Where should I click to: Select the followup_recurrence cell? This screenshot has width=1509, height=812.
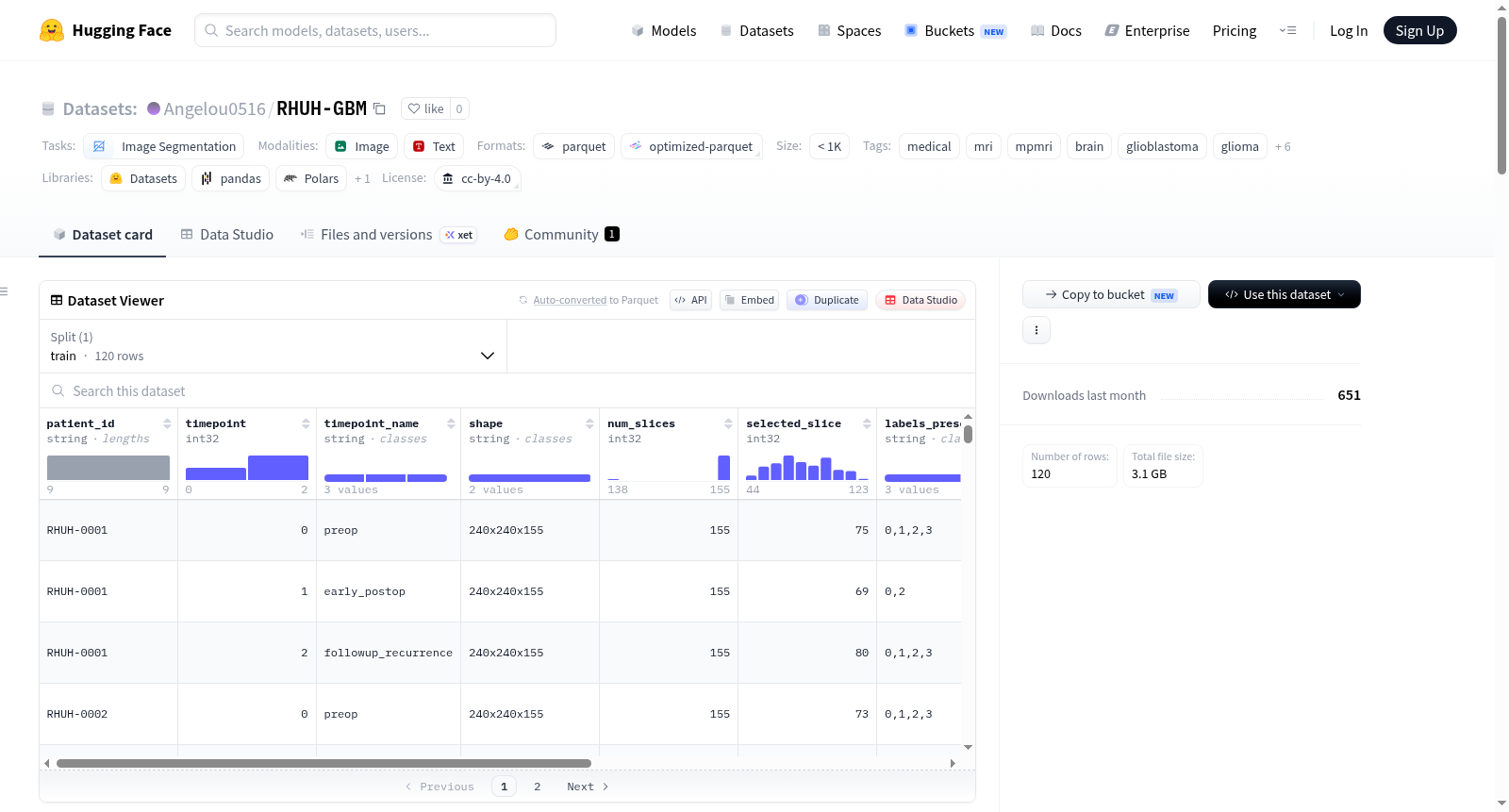click(389, 653)
